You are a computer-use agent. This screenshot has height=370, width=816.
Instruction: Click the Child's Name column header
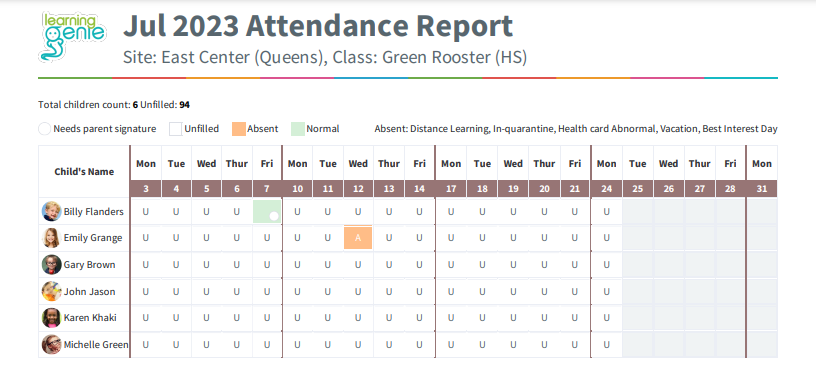pyautogui.click(x=84, y=171)
